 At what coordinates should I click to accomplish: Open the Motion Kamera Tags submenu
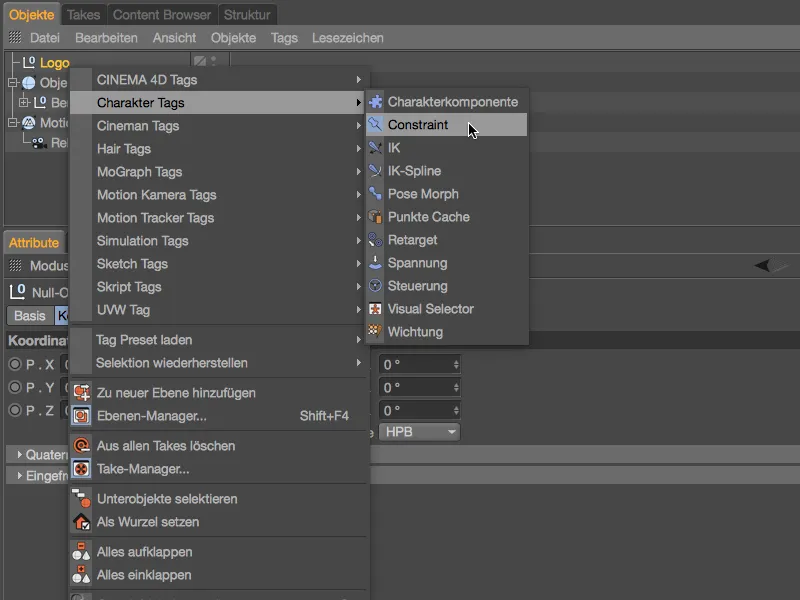218,194
